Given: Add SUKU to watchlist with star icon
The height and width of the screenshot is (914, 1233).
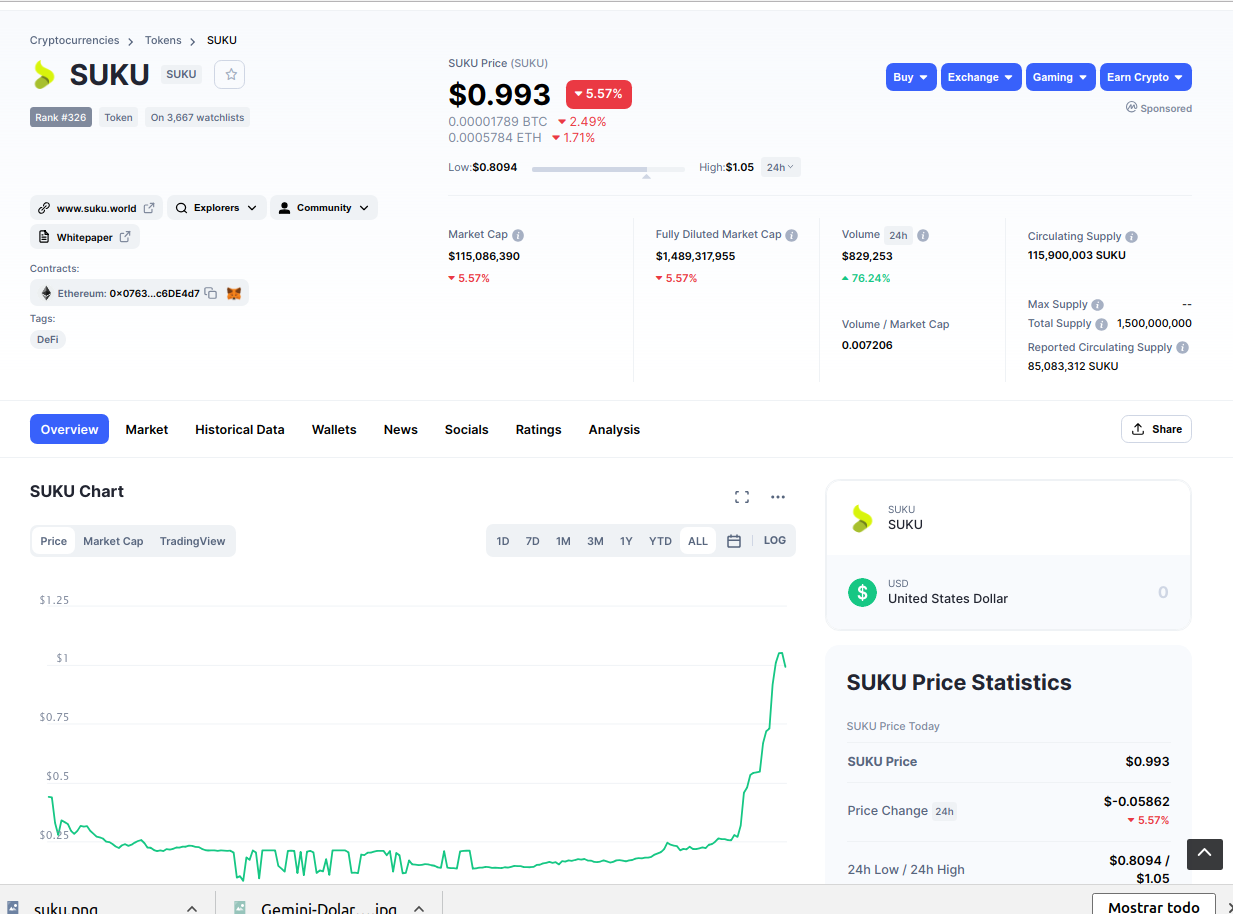Looking at the screenshot, I should click(230, 74).
